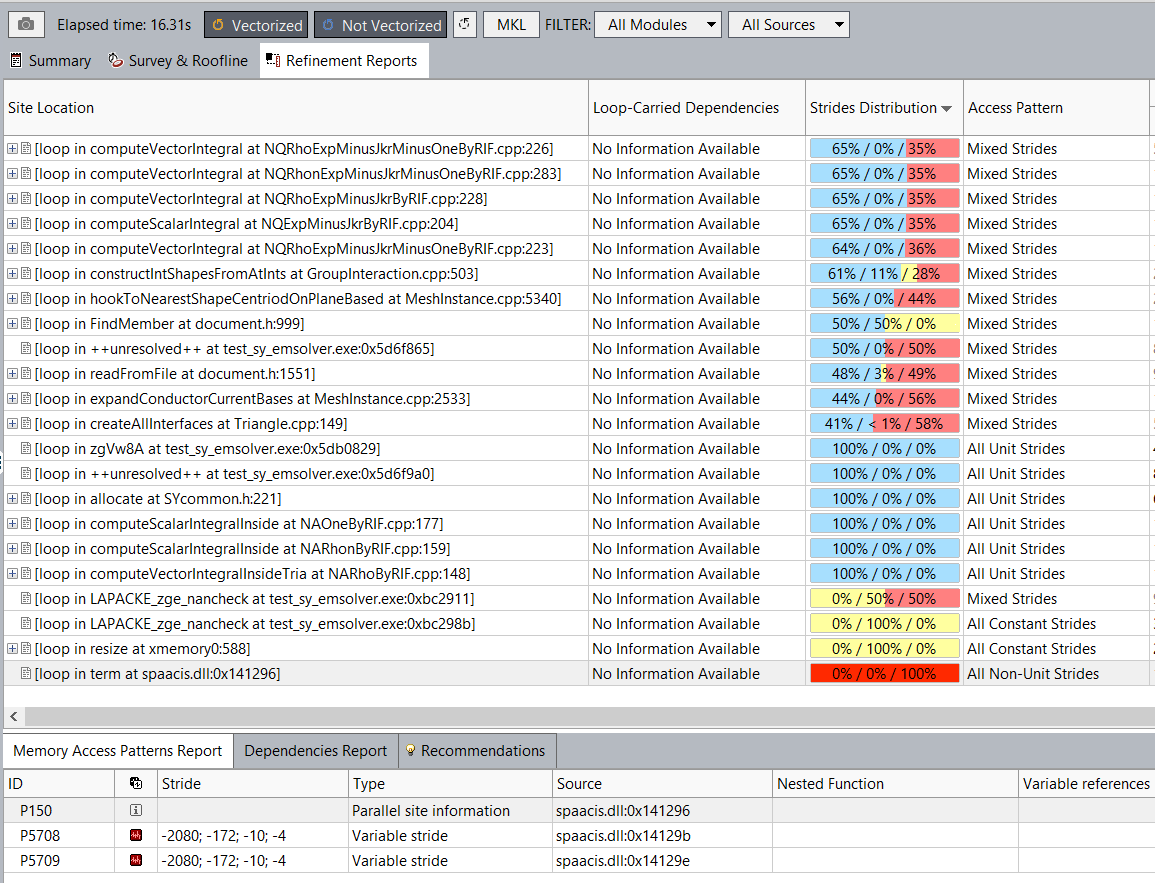Click the camera snapshot icon
The width and height of the screenshot is (1155, 883).
click(x=26, y=25)
